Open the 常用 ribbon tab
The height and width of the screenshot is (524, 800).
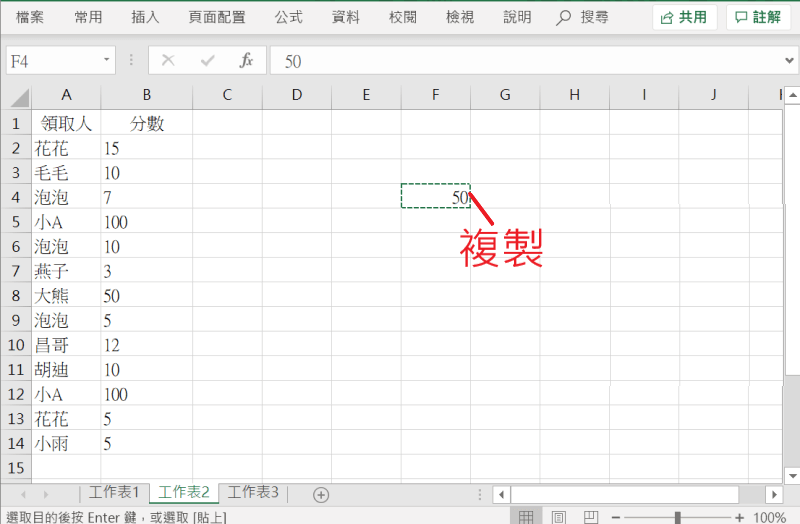88,17
